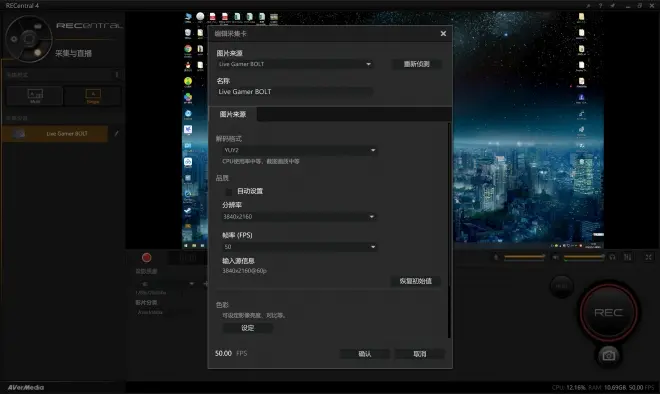Click the settings gear in the circular dial
660x394 pixels.
[x=14, y=39]
